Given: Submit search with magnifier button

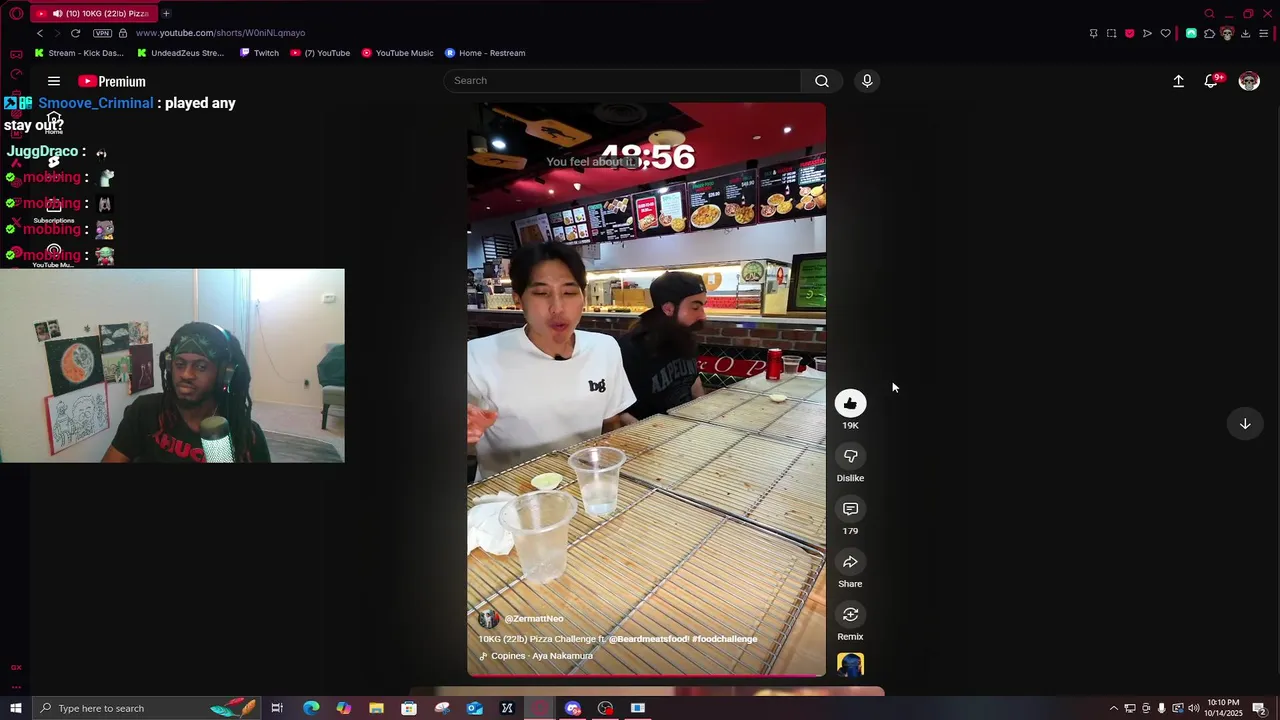Looking at the screenshot, I should [x=822, y=80].
